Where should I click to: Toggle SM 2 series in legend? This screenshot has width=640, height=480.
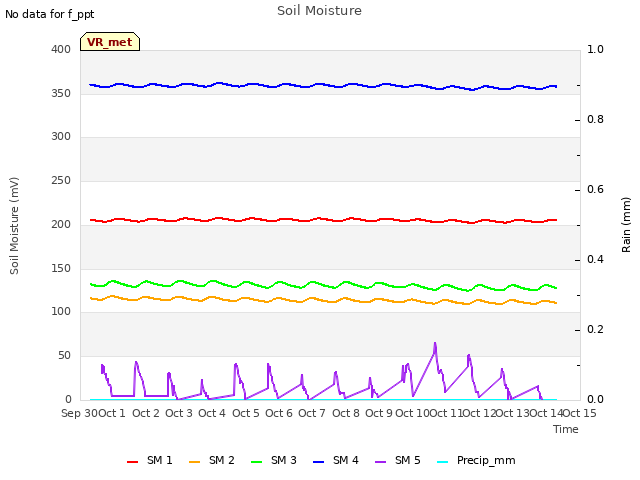coord(212,460)
